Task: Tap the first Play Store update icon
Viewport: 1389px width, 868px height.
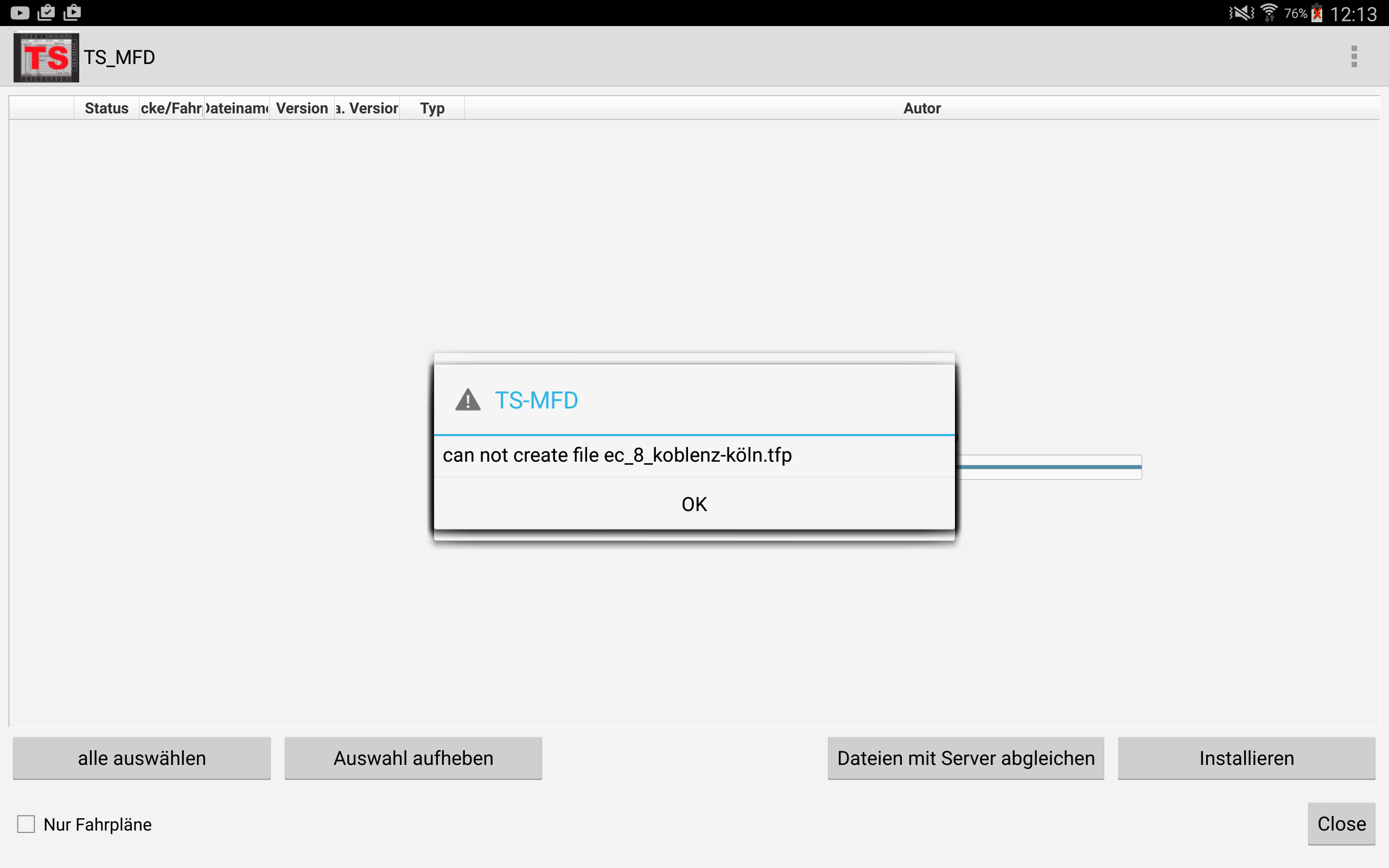Action: [46, 12]
